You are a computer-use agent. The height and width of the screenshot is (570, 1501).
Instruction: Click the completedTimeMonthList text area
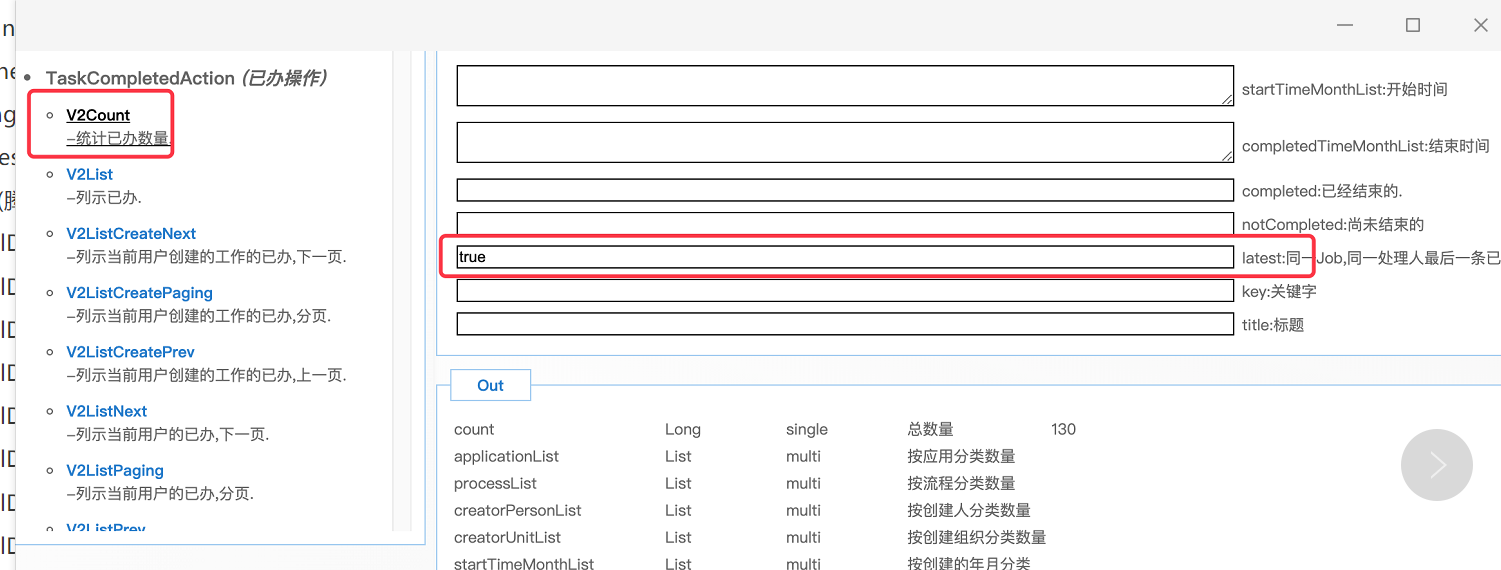click(x=845, y=142)
